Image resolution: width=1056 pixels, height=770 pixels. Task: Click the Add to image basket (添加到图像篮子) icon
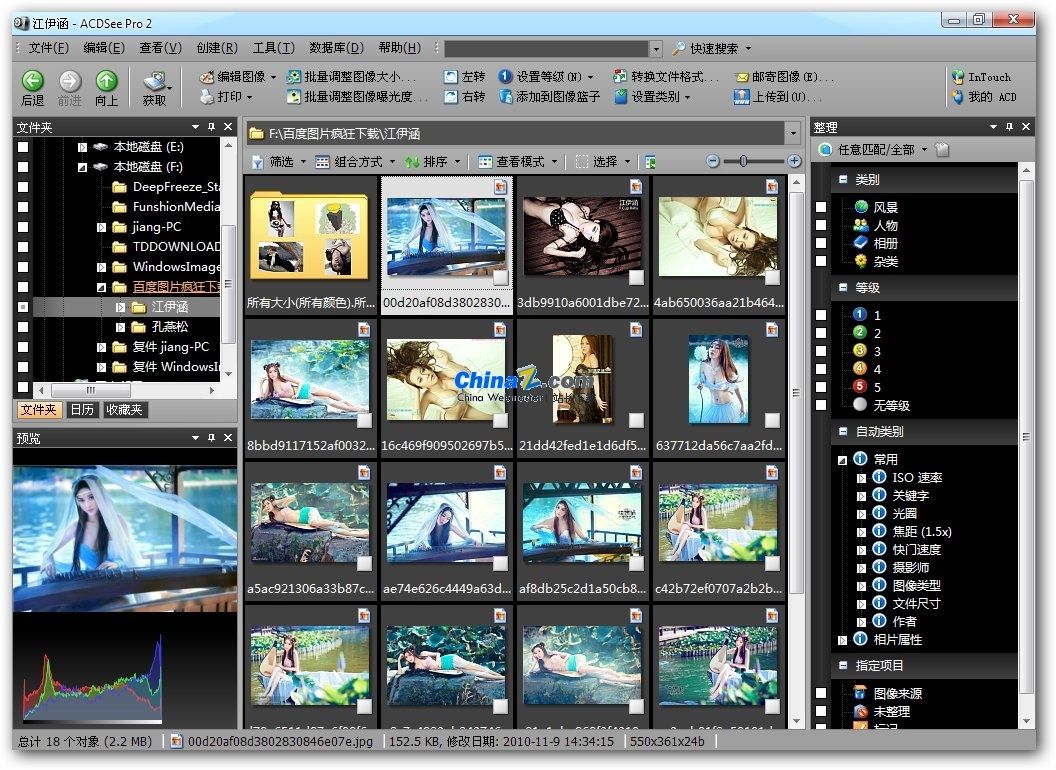506,97
